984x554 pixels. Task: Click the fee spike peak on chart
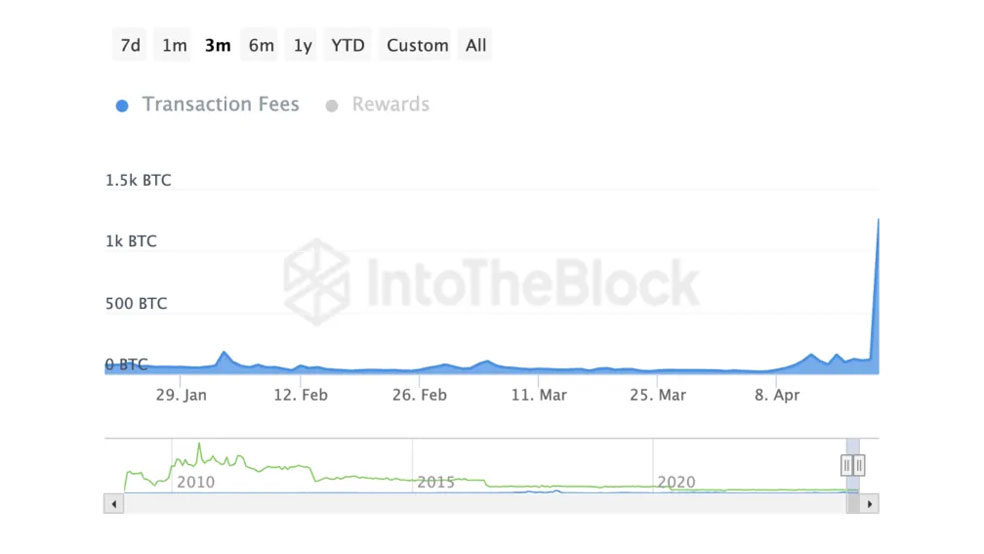pos(877,220)
